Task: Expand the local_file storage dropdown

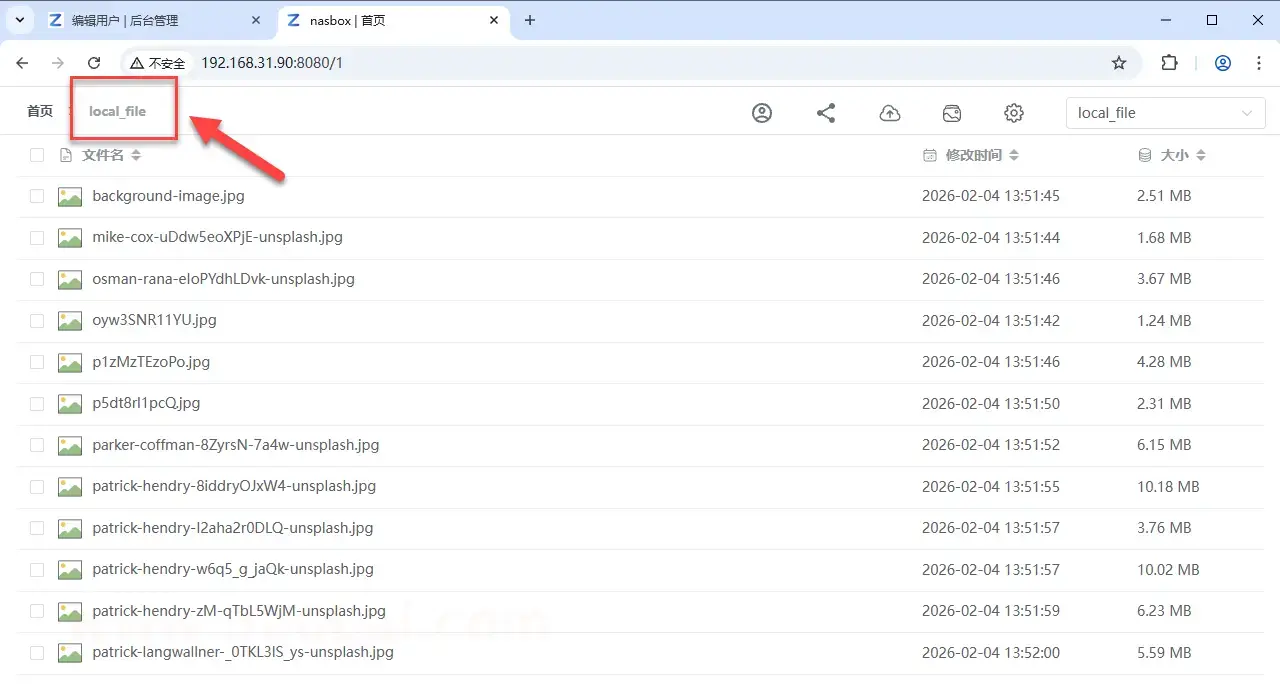Action: (x=1165, y=113)
